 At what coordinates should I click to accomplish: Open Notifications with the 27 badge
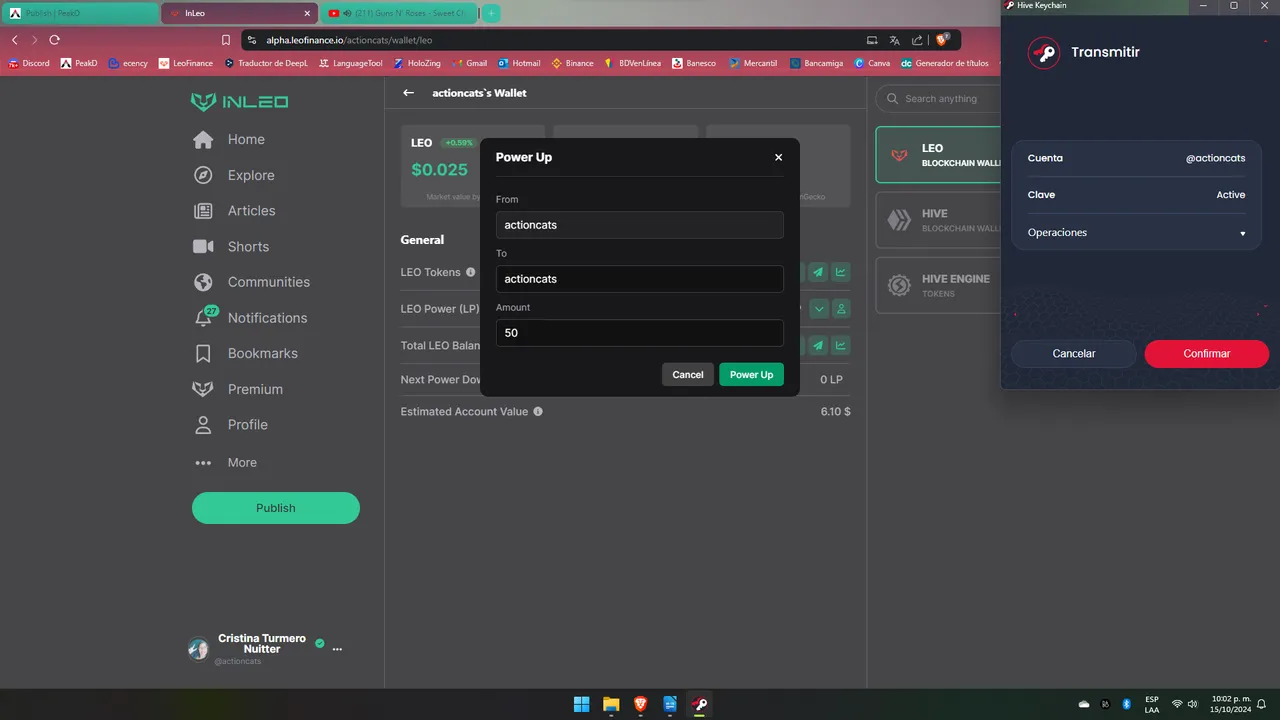tap(250, 317)
